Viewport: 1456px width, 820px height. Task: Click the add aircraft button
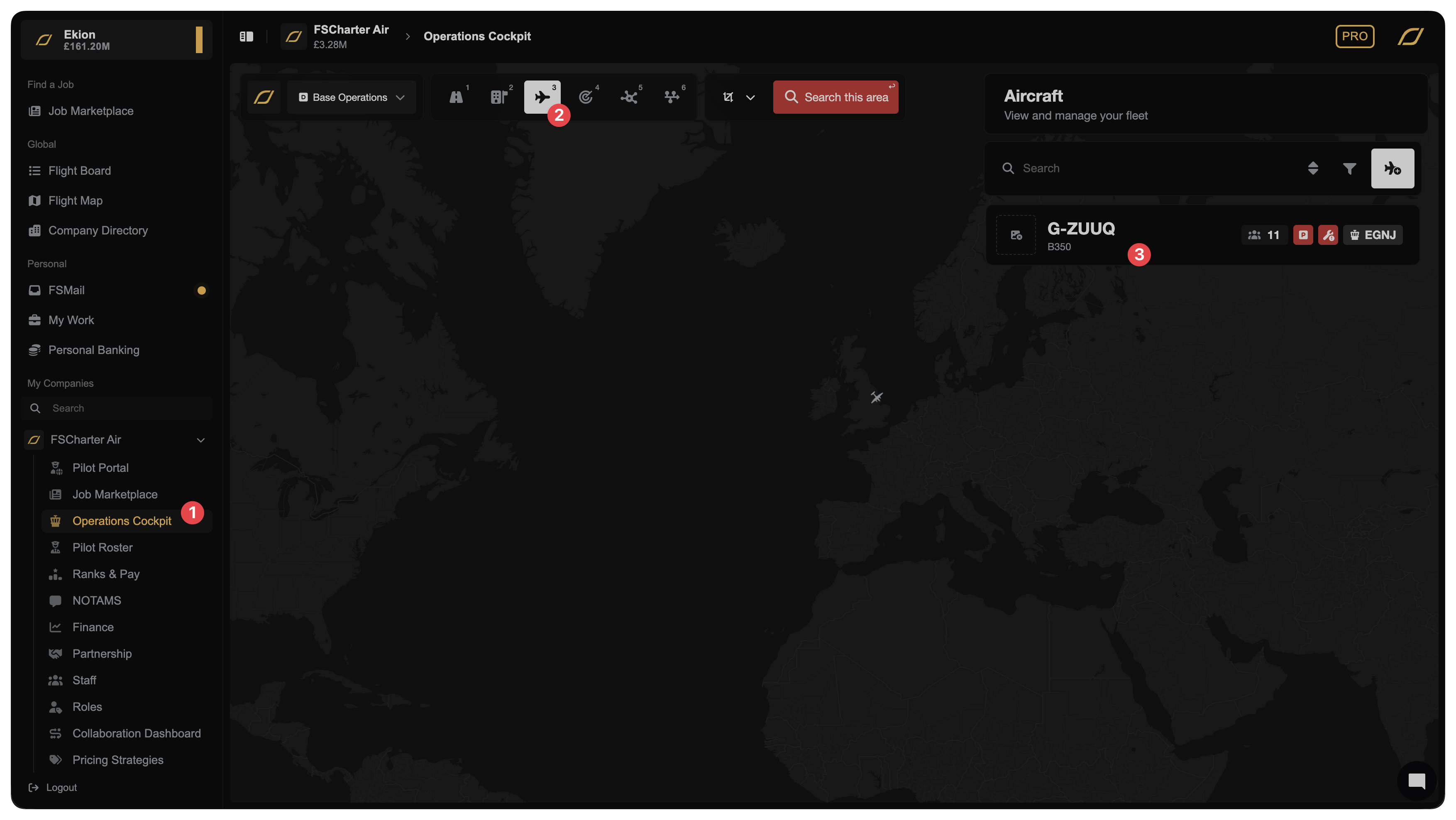(x=1392, y=168)
